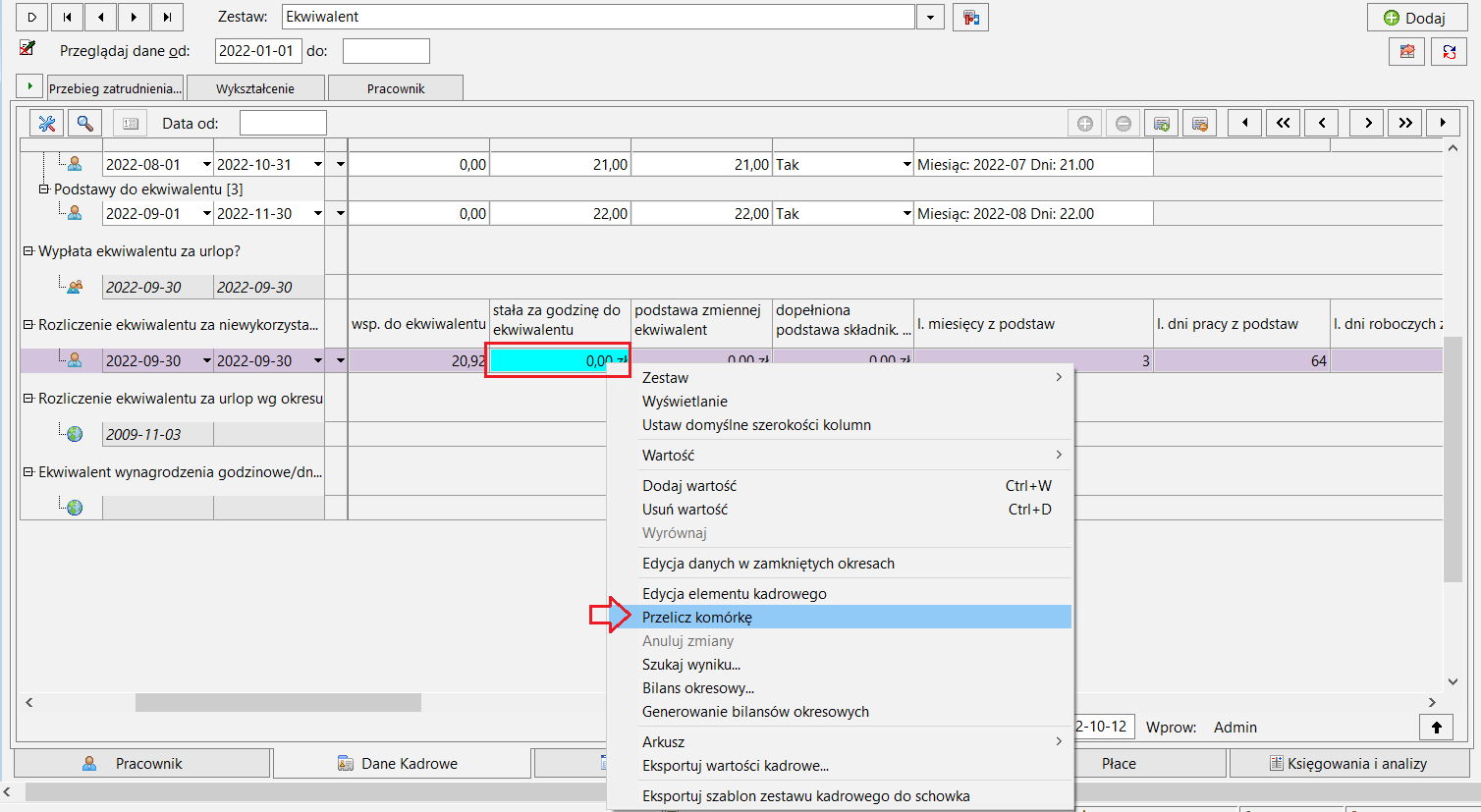Click the red refresh icon under Dodaj
Screen dimensions: 1481x812
1449,51
